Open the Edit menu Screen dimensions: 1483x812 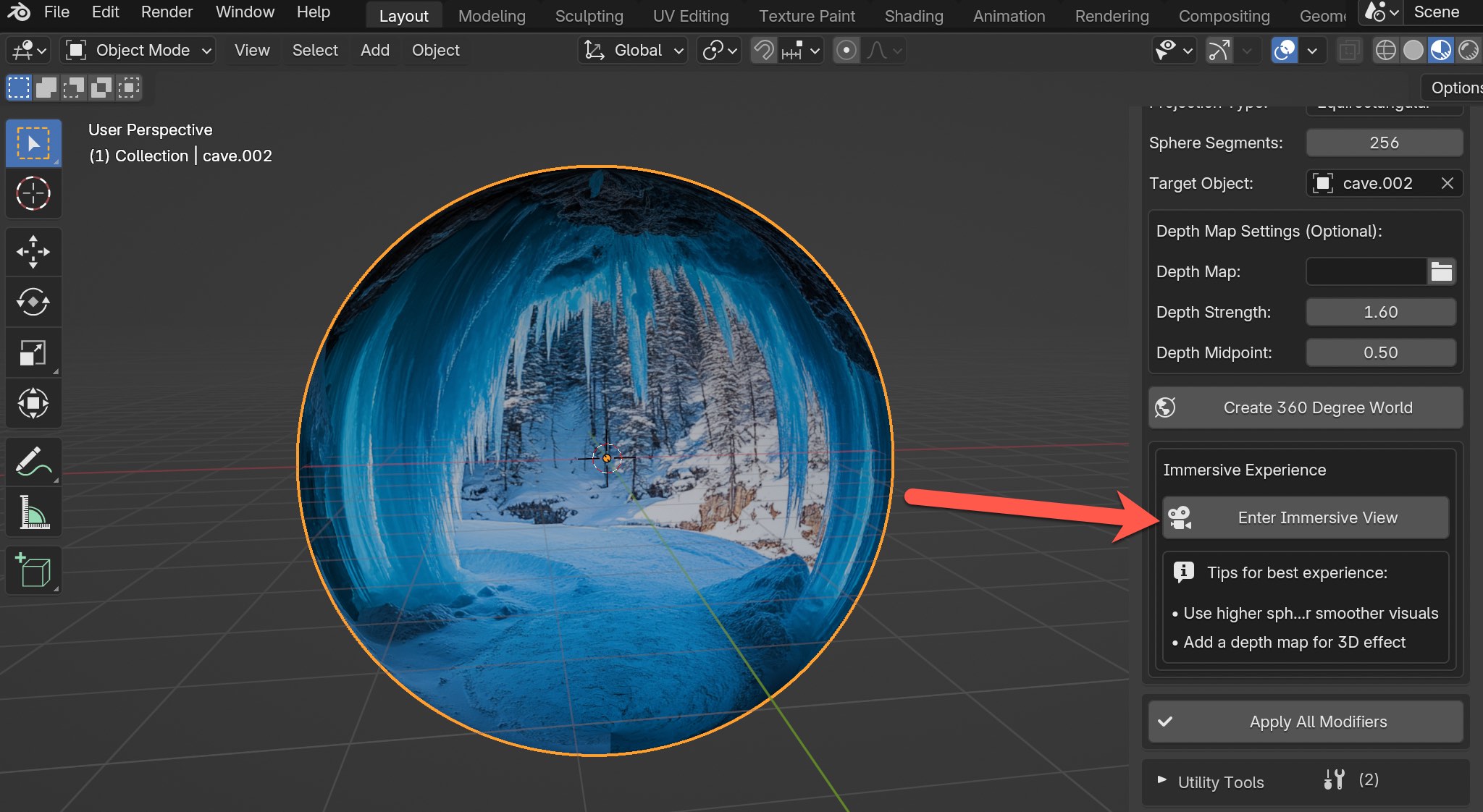(106, 12)
